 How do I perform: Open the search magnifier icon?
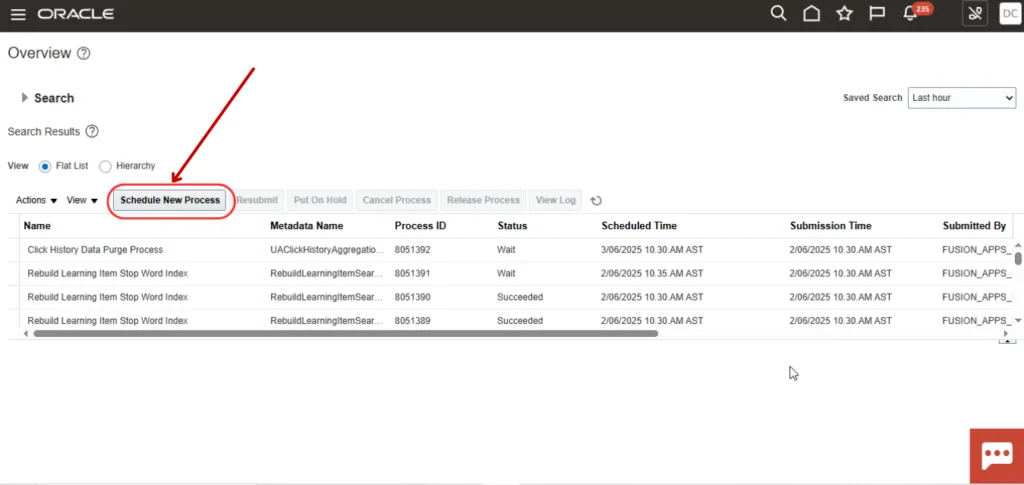click(778, 14)
